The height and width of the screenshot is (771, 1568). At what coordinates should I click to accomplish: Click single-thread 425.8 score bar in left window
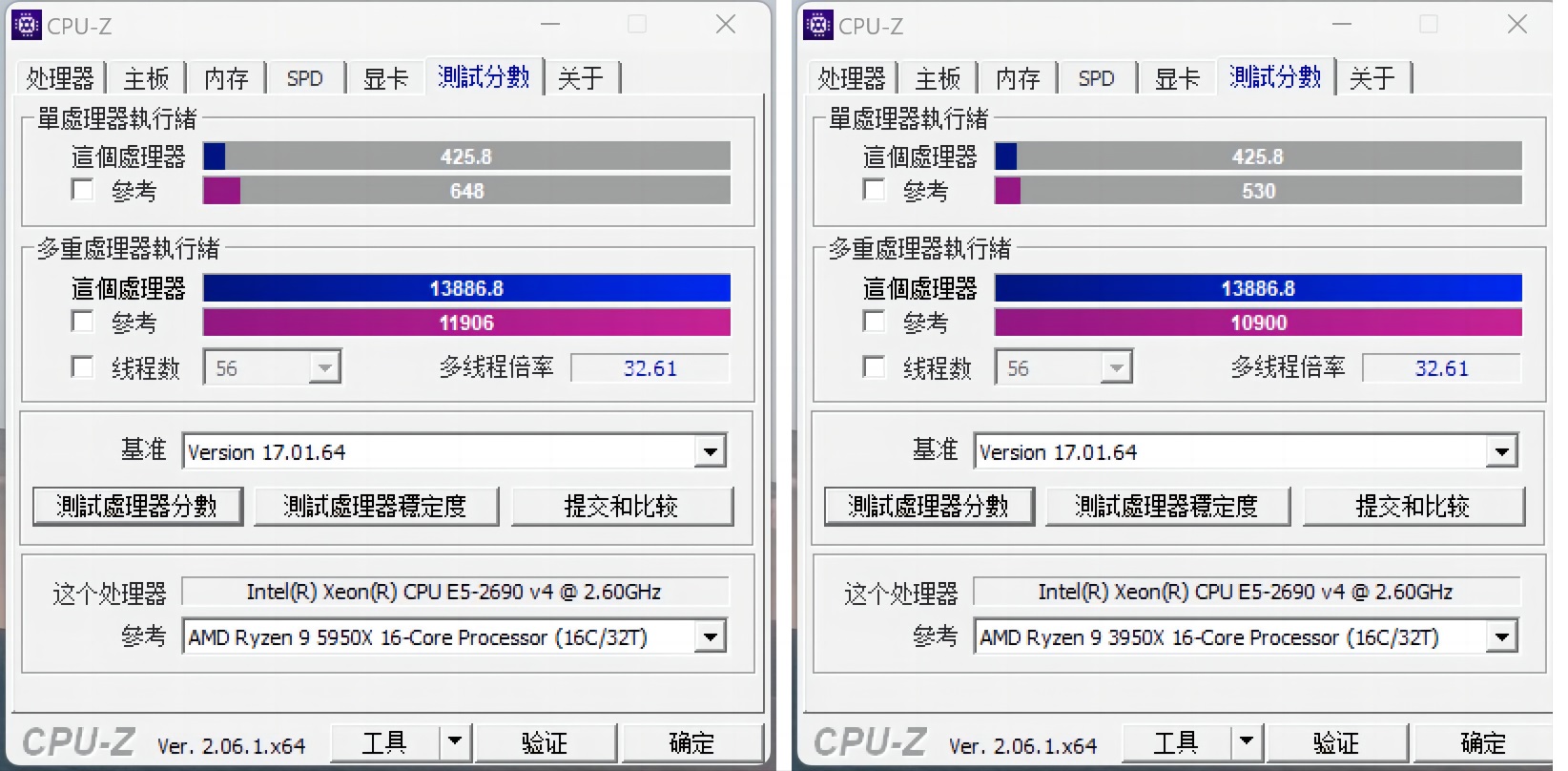(466, 156)
